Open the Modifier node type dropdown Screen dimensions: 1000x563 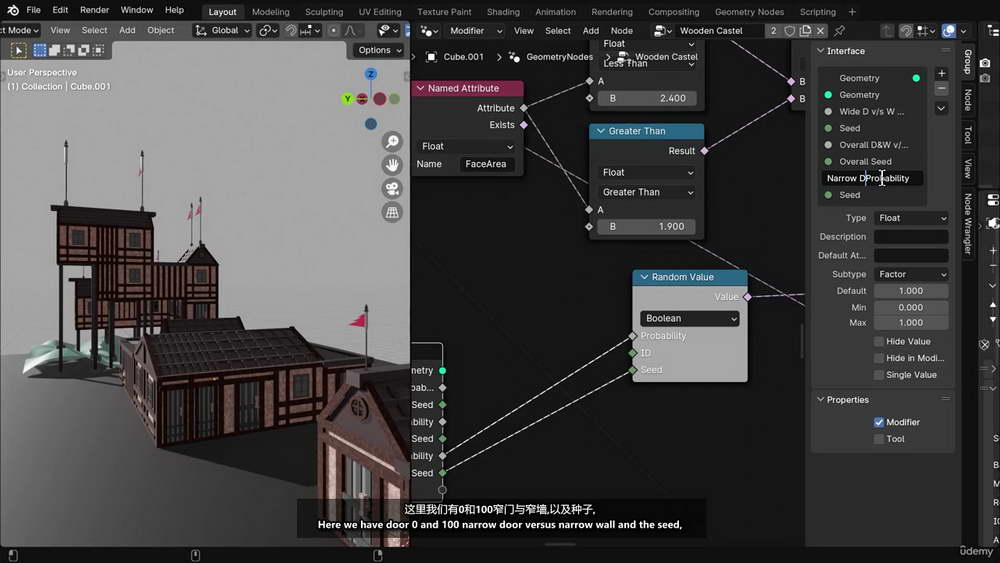475,31
